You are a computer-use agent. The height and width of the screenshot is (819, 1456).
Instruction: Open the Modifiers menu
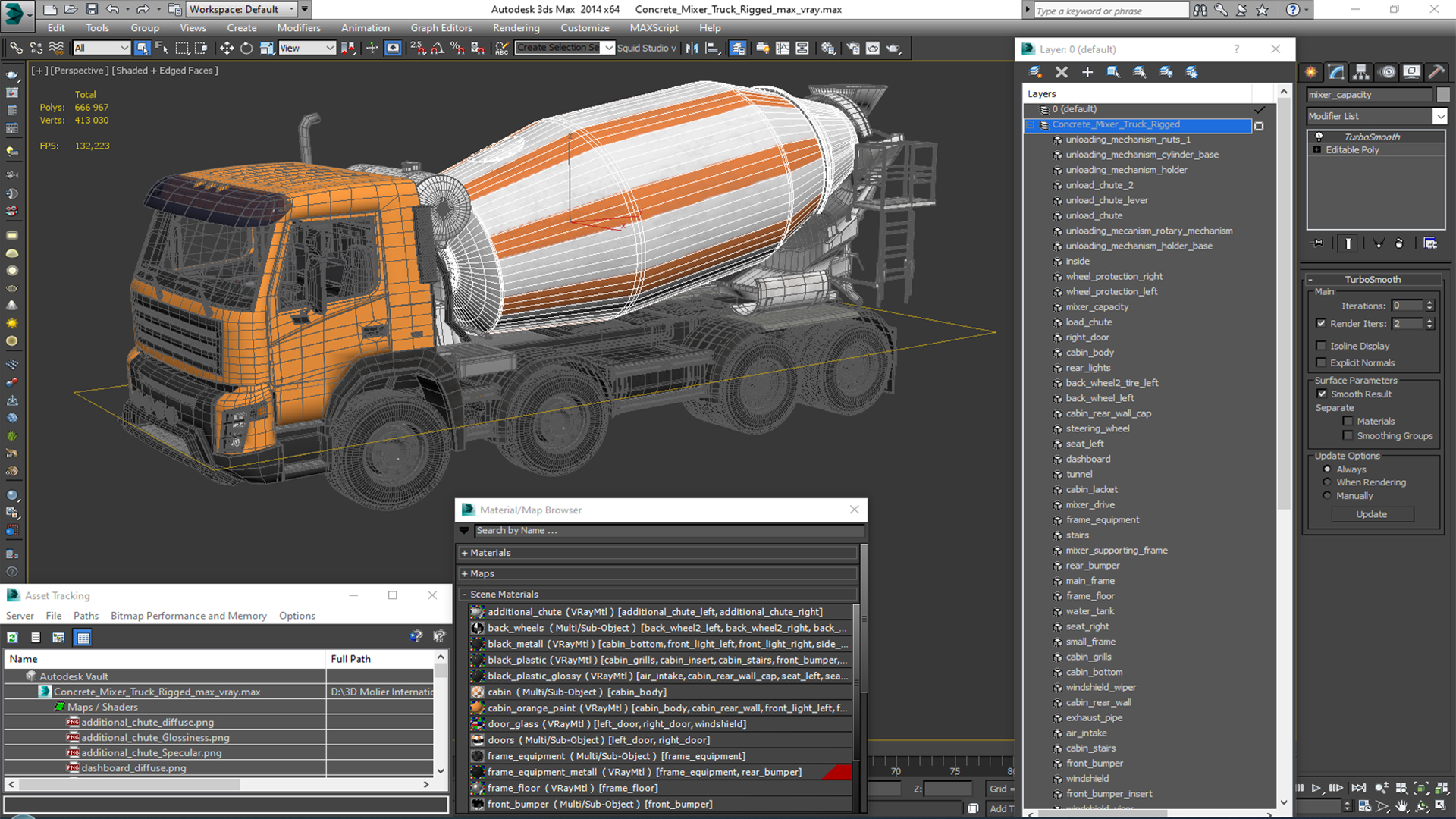point(298,28)
